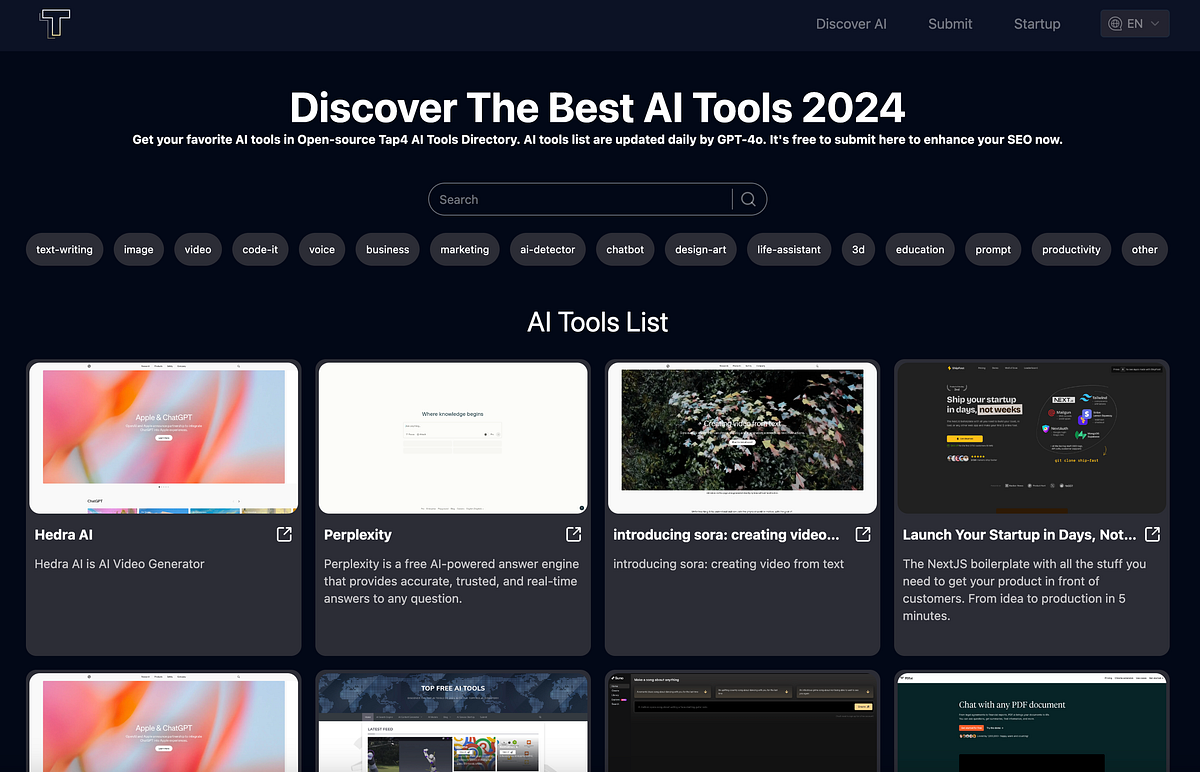The image size is (1200, 772).
Task: Open Hedra AI via its external link icon
Action: click(283, 535)
